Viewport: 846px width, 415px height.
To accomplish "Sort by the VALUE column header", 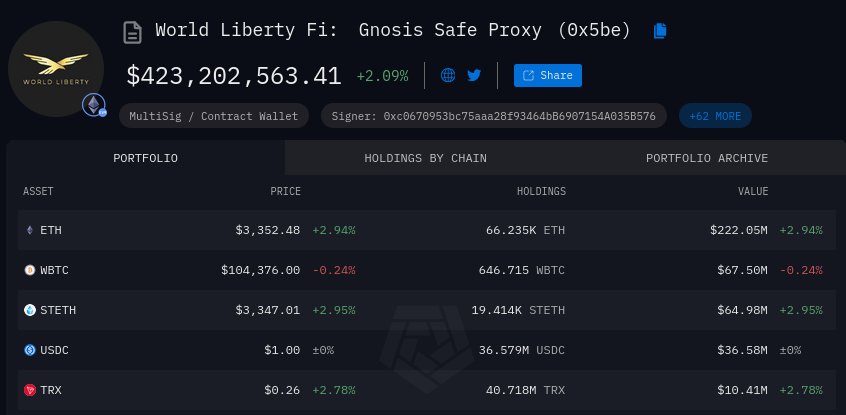I will [x=753, y=191].
